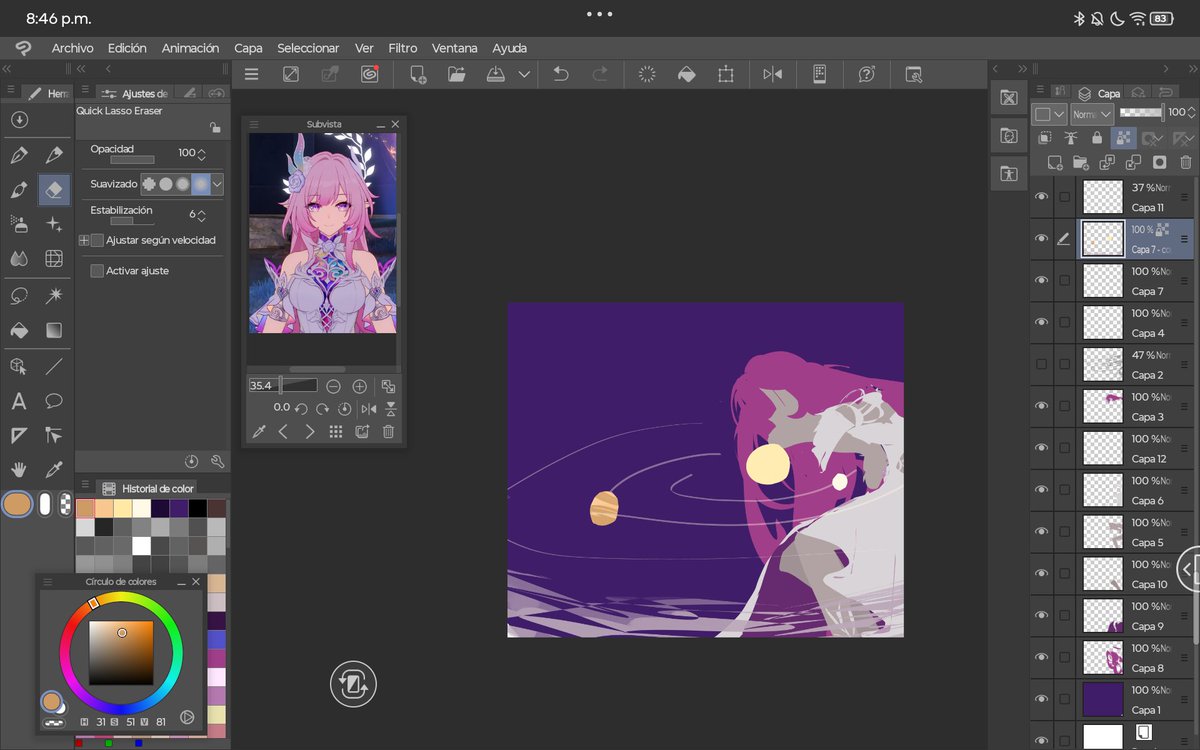Select the Fill bucket tool

[18, 330]
